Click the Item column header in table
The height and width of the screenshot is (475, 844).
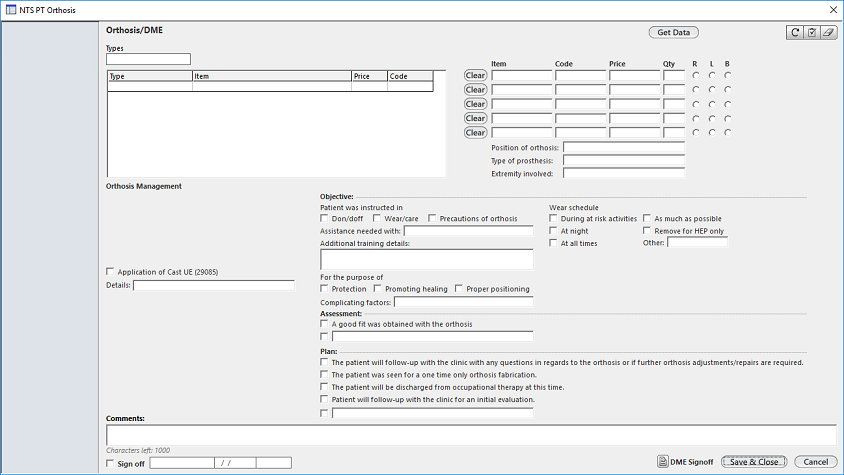272,76
